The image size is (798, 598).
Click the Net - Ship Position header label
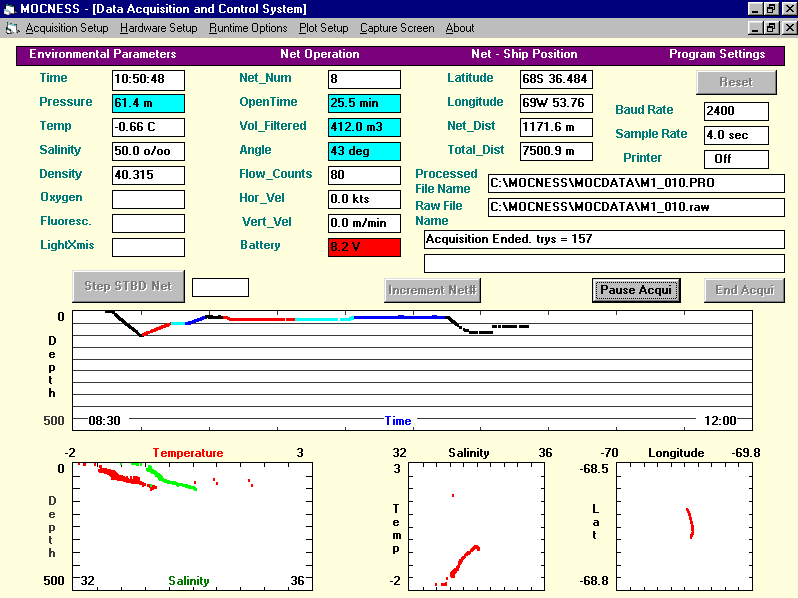(524, 54)
